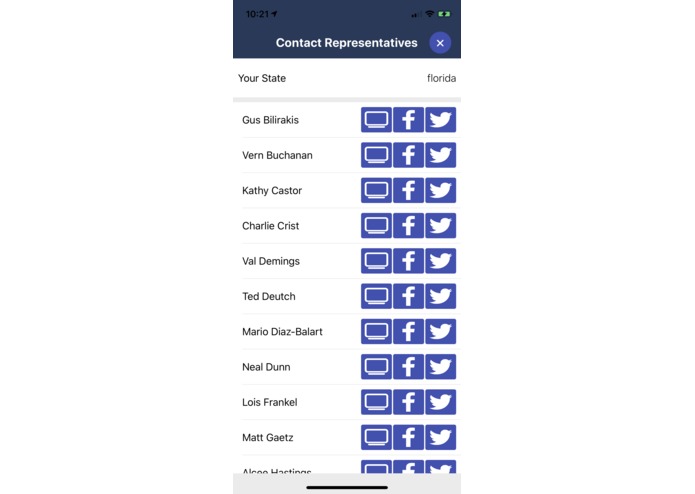
Task: Tap the Val Demings name entry
Action: 270,261
